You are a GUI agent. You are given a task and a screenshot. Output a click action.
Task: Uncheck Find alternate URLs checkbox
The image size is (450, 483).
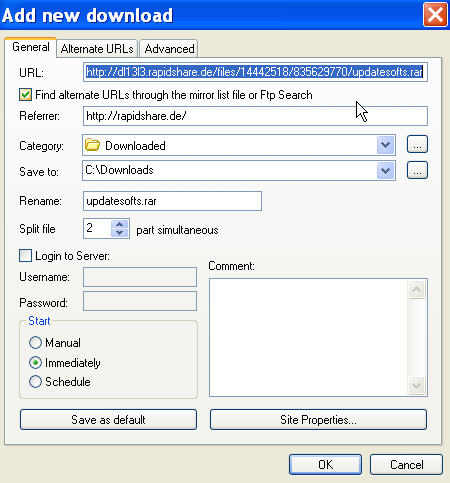(25, 95)
